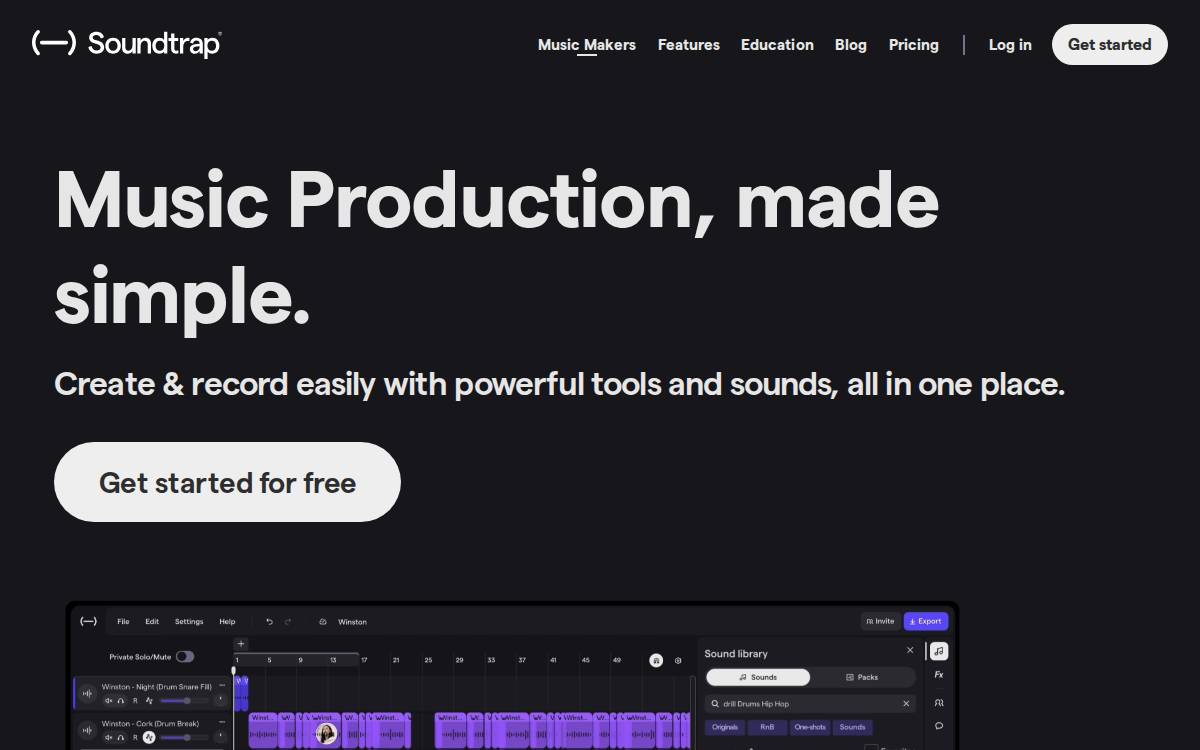Select the Sounds filter chip below search
The image size is (1200, 750).
click(x=852, y=727)
